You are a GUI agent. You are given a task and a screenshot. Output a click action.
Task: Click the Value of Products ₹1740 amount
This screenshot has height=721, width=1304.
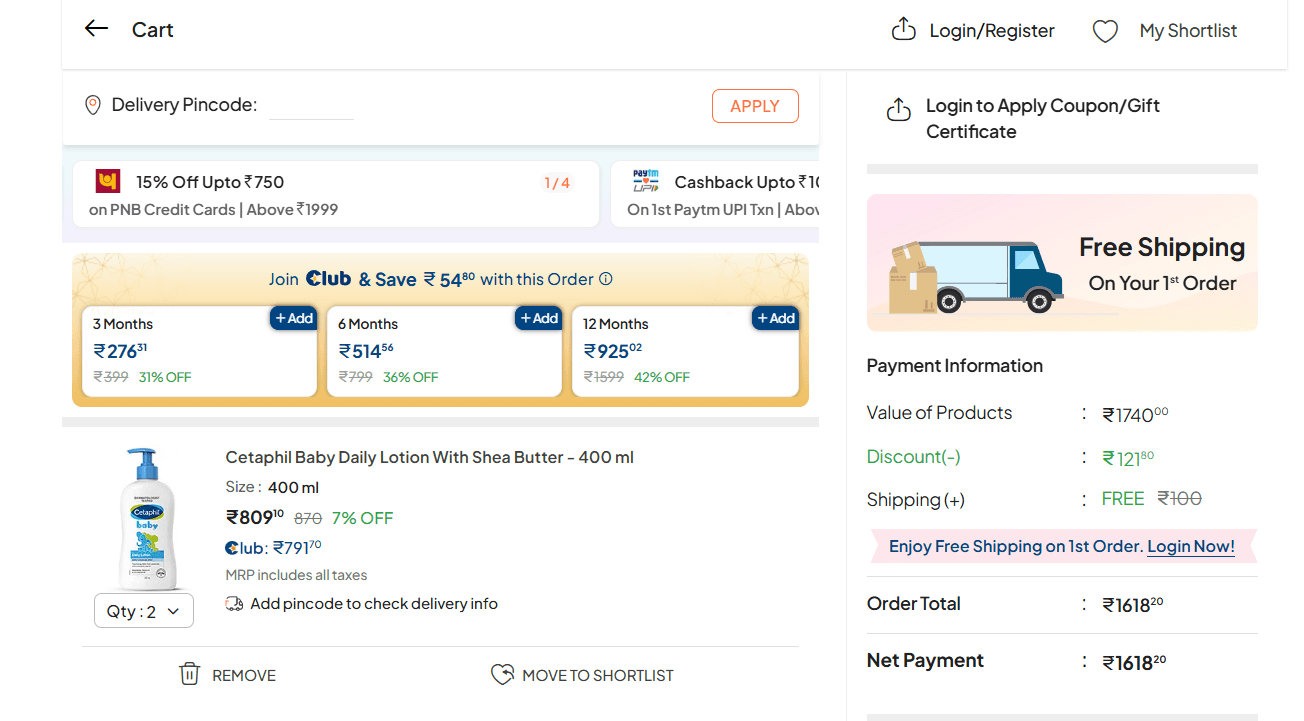pos(1135,414)
